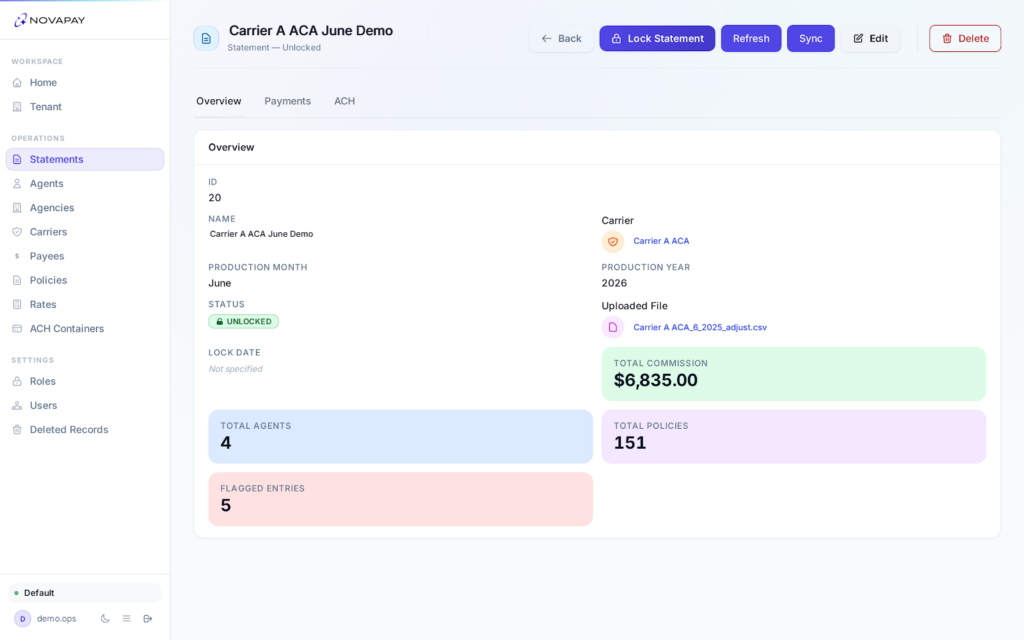
Task: Switch to the ACH tab
Action: [x=345, y=101]
